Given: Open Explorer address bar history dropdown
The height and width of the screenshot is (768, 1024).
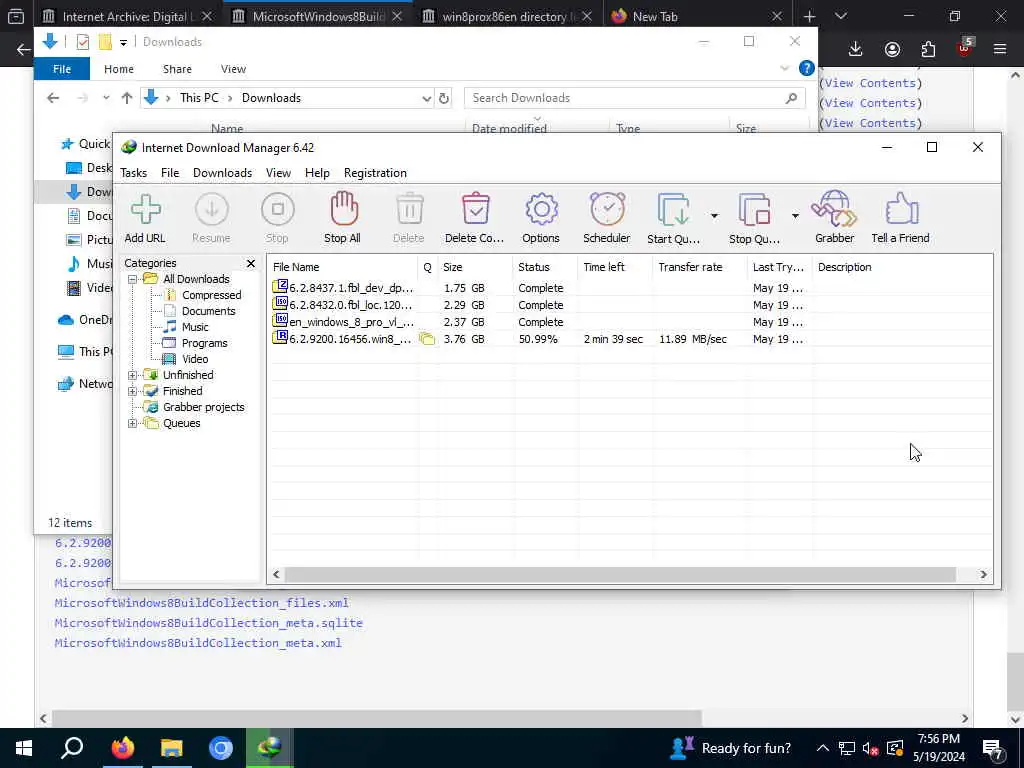Looking at the screenshot, I should point(426,99).
